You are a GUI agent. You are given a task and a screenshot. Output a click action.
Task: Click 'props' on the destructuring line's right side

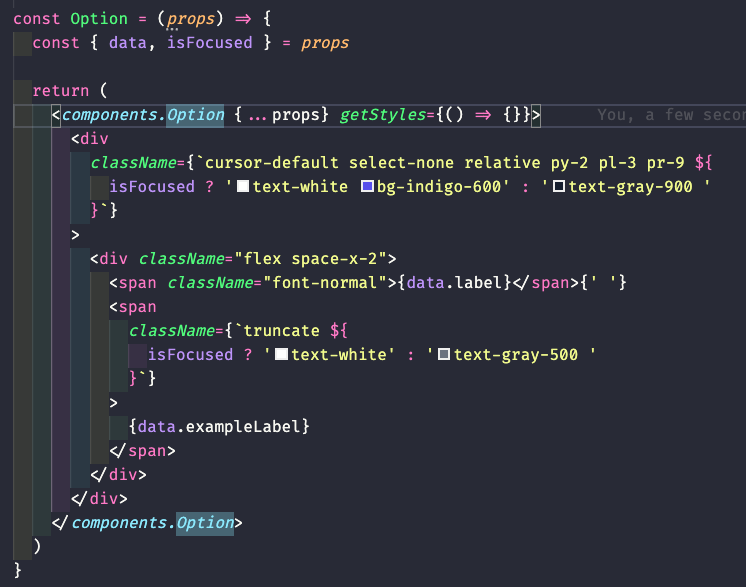coord(325,43)
